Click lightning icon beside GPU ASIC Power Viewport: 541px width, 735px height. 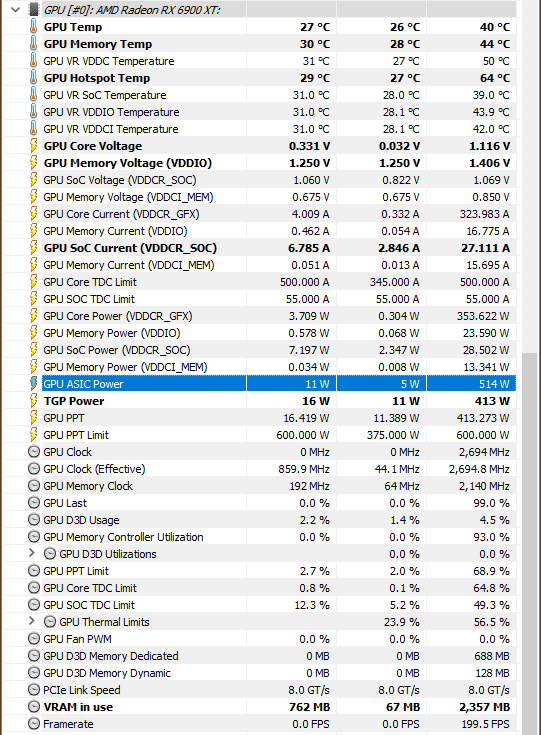[33, 384]
